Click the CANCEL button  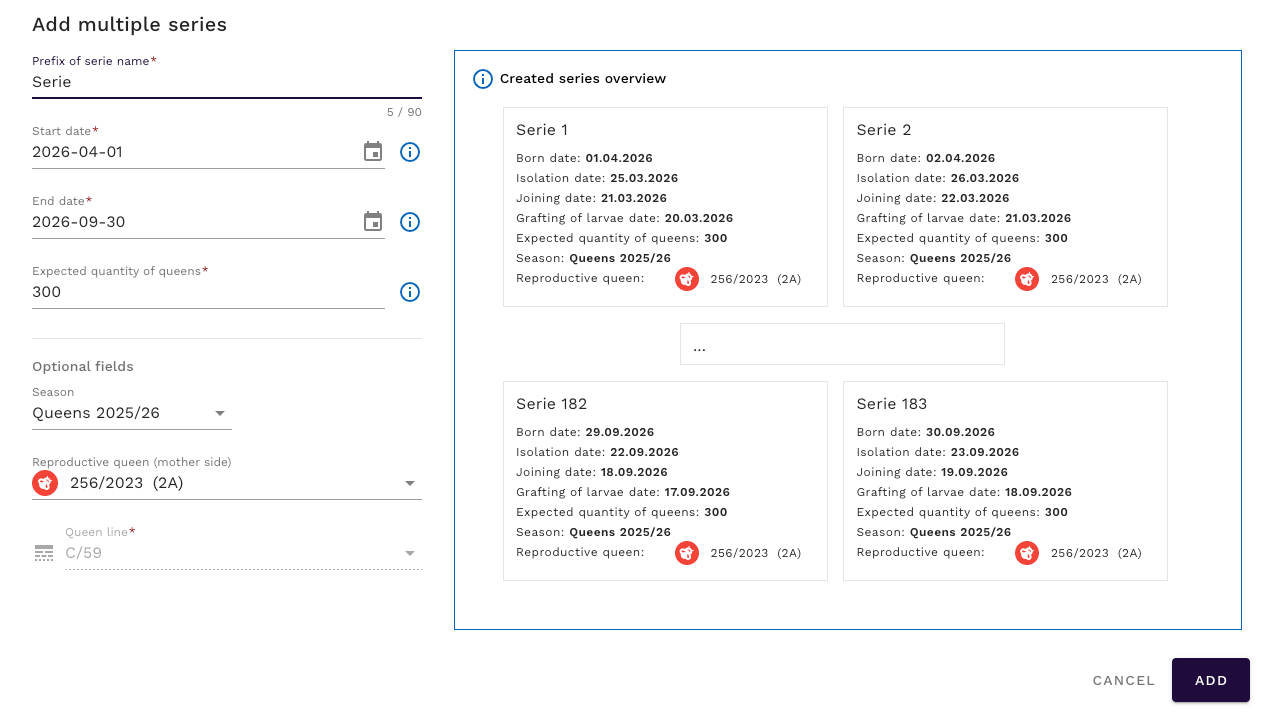pyautogui.click(x=1123, y=680)
